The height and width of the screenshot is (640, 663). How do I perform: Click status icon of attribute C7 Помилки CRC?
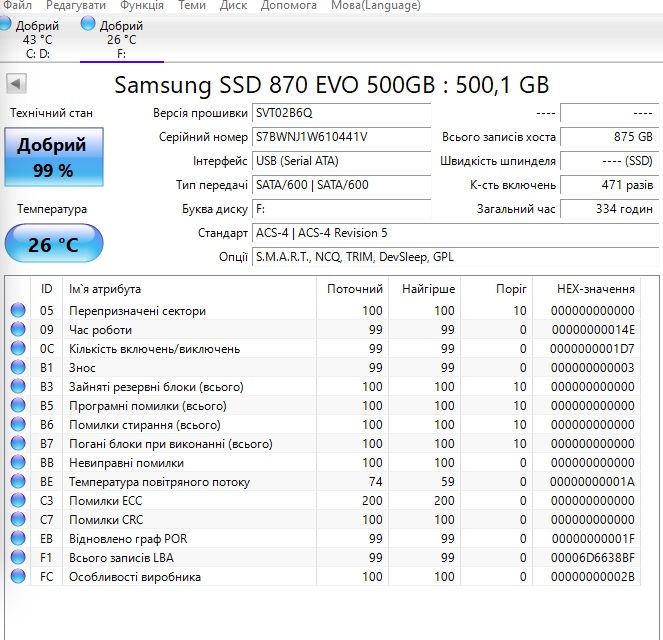(18, 520)
